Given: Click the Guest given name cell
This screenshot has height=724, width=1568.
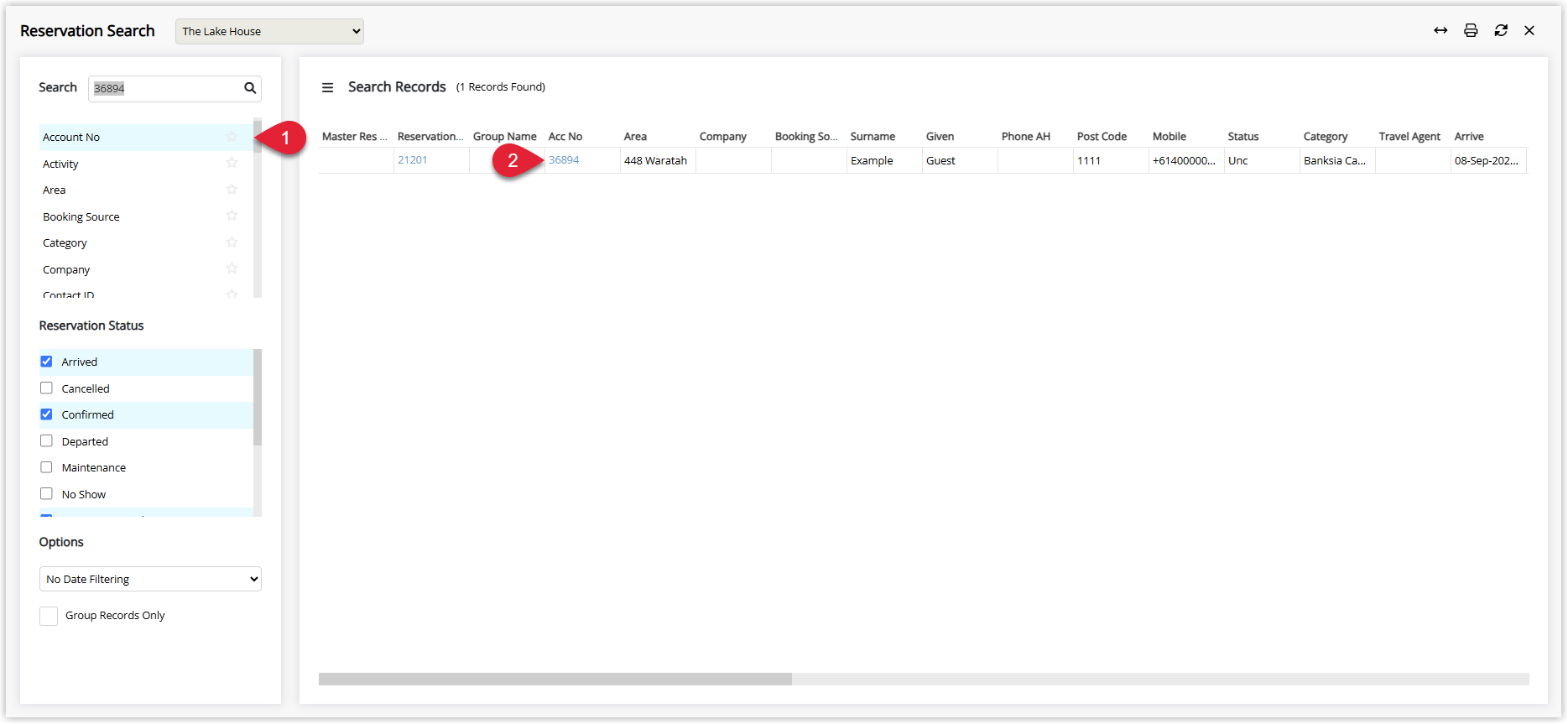Looking at the screenshot, I should (x=960, y=161).
